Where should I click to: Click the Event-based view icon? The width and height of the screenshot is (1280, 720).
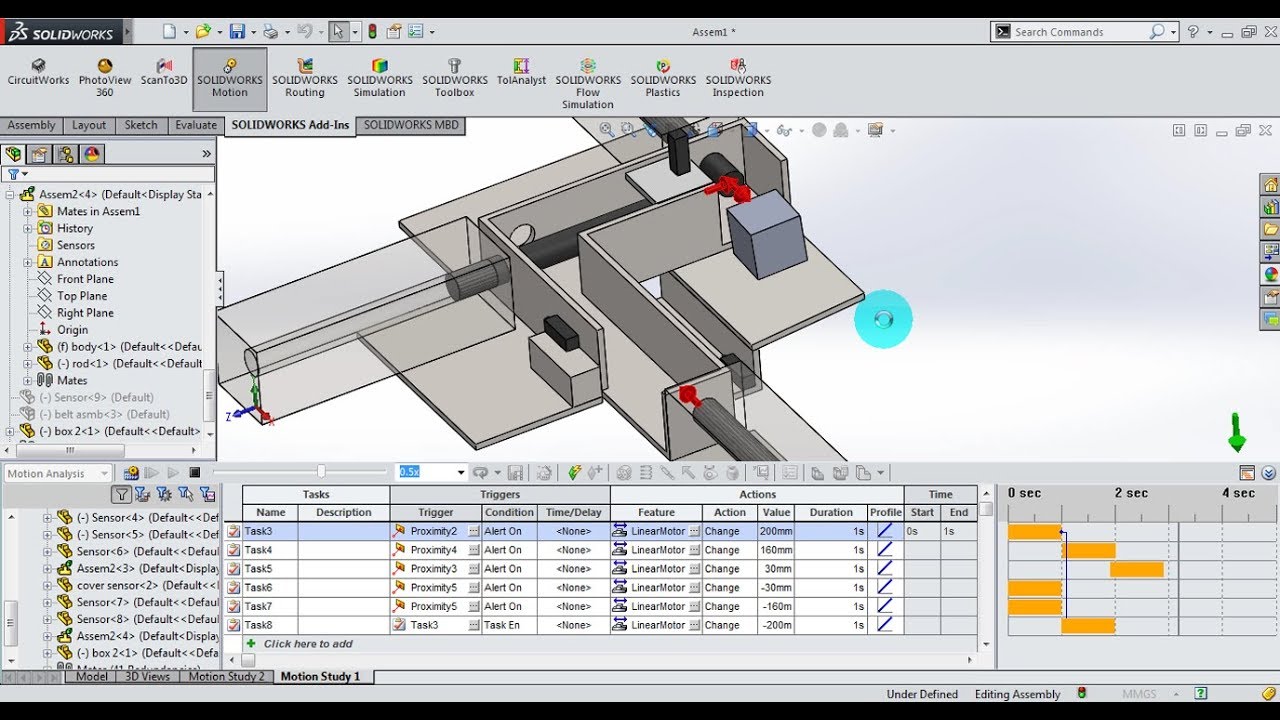1247,473
